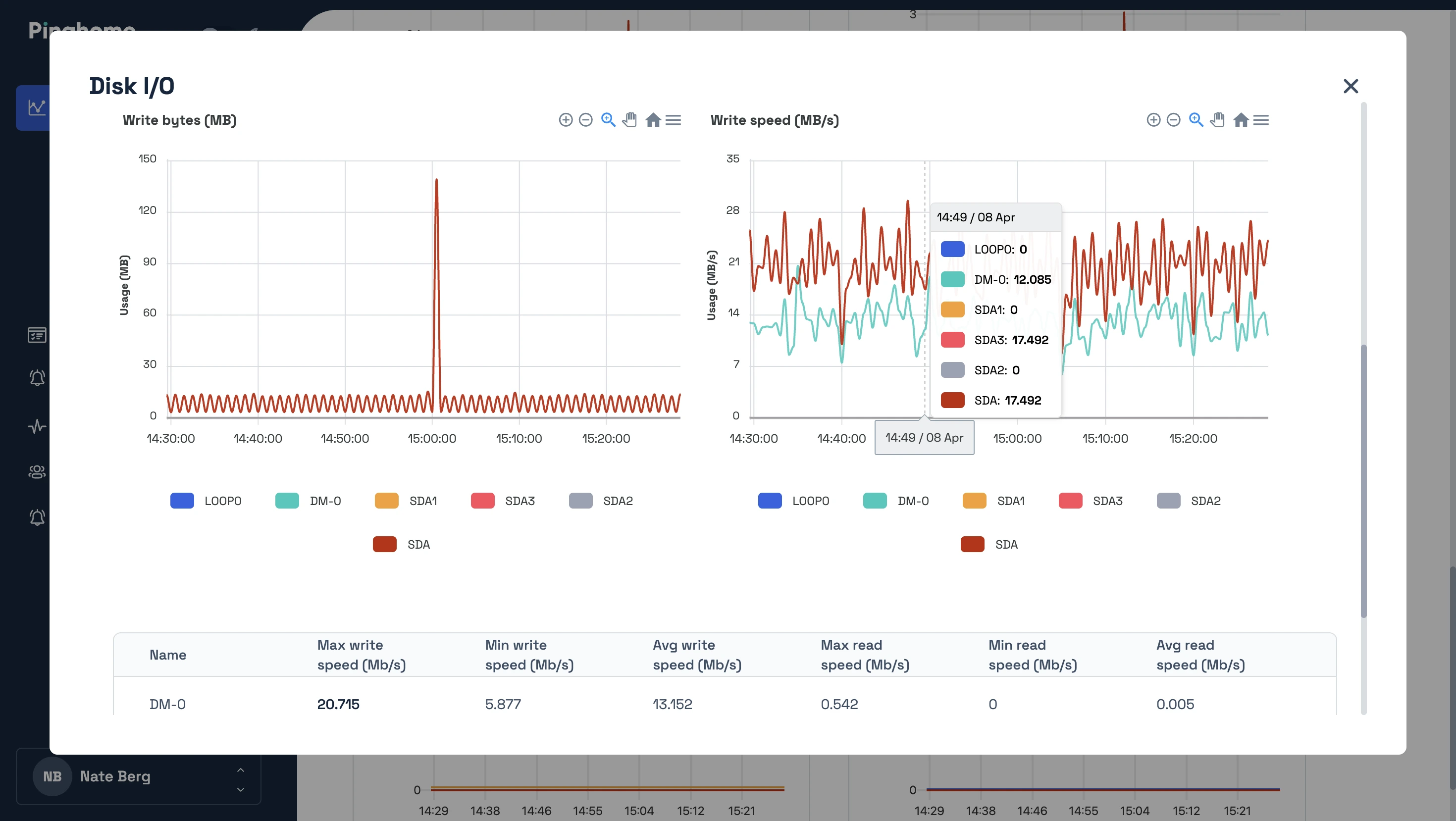Close the Disk I/O dialog
Image resolution: width=1456 pixels, height=821 pixels.
pos(1351,86)
